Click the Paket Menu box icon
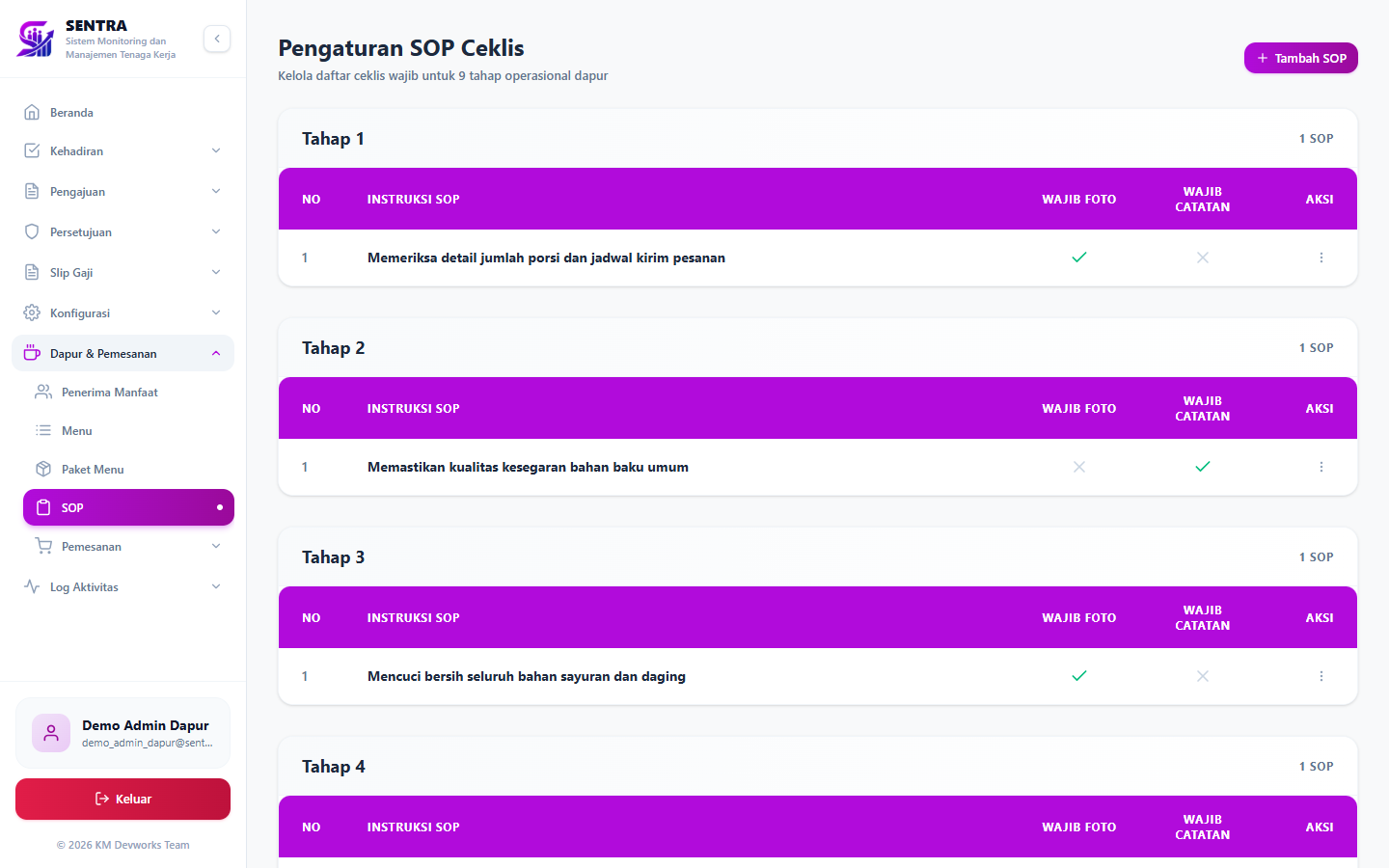 43,469
